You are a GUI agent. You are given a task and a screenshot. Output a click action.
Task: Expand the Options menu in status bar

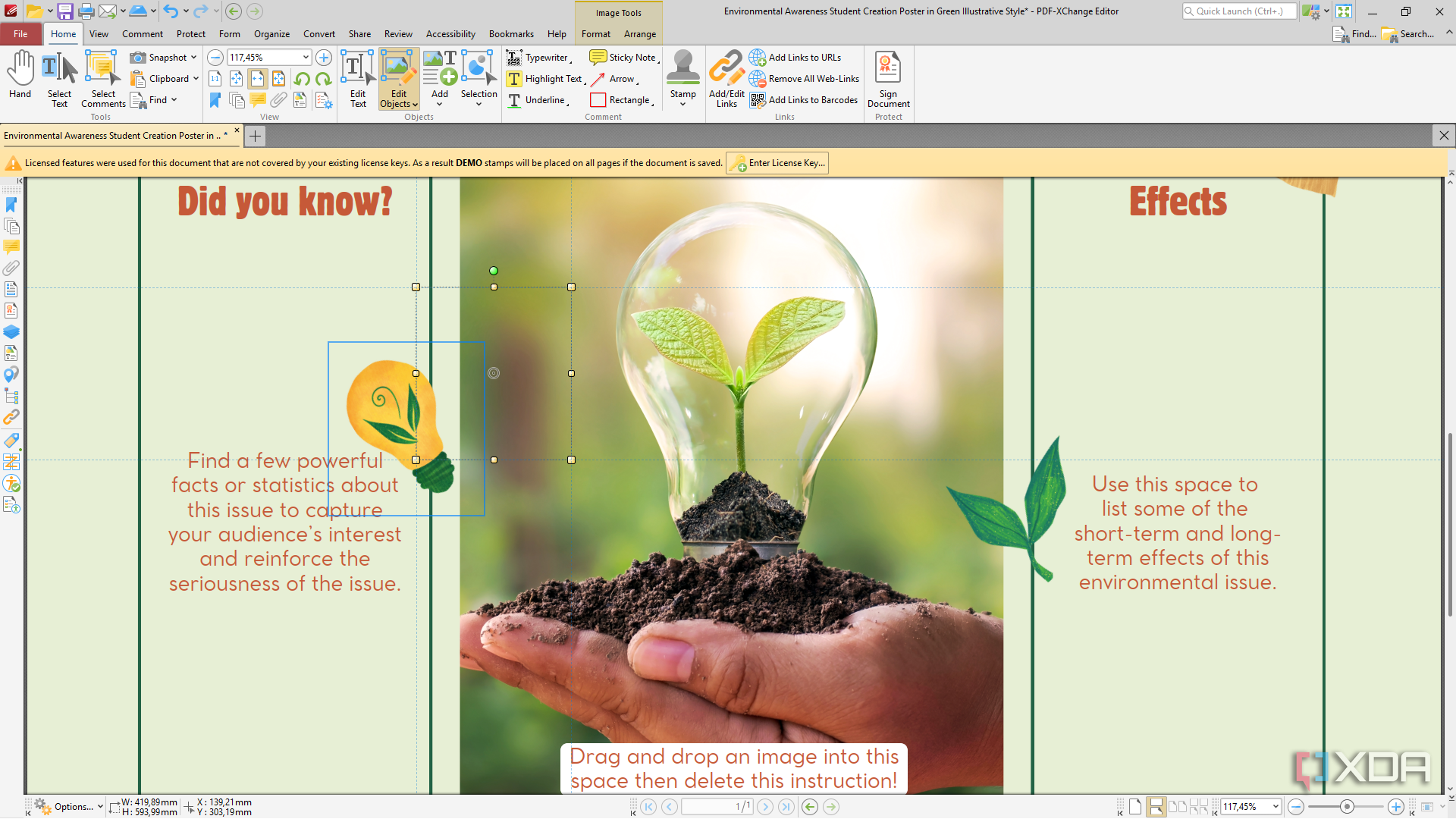(68, 807)
